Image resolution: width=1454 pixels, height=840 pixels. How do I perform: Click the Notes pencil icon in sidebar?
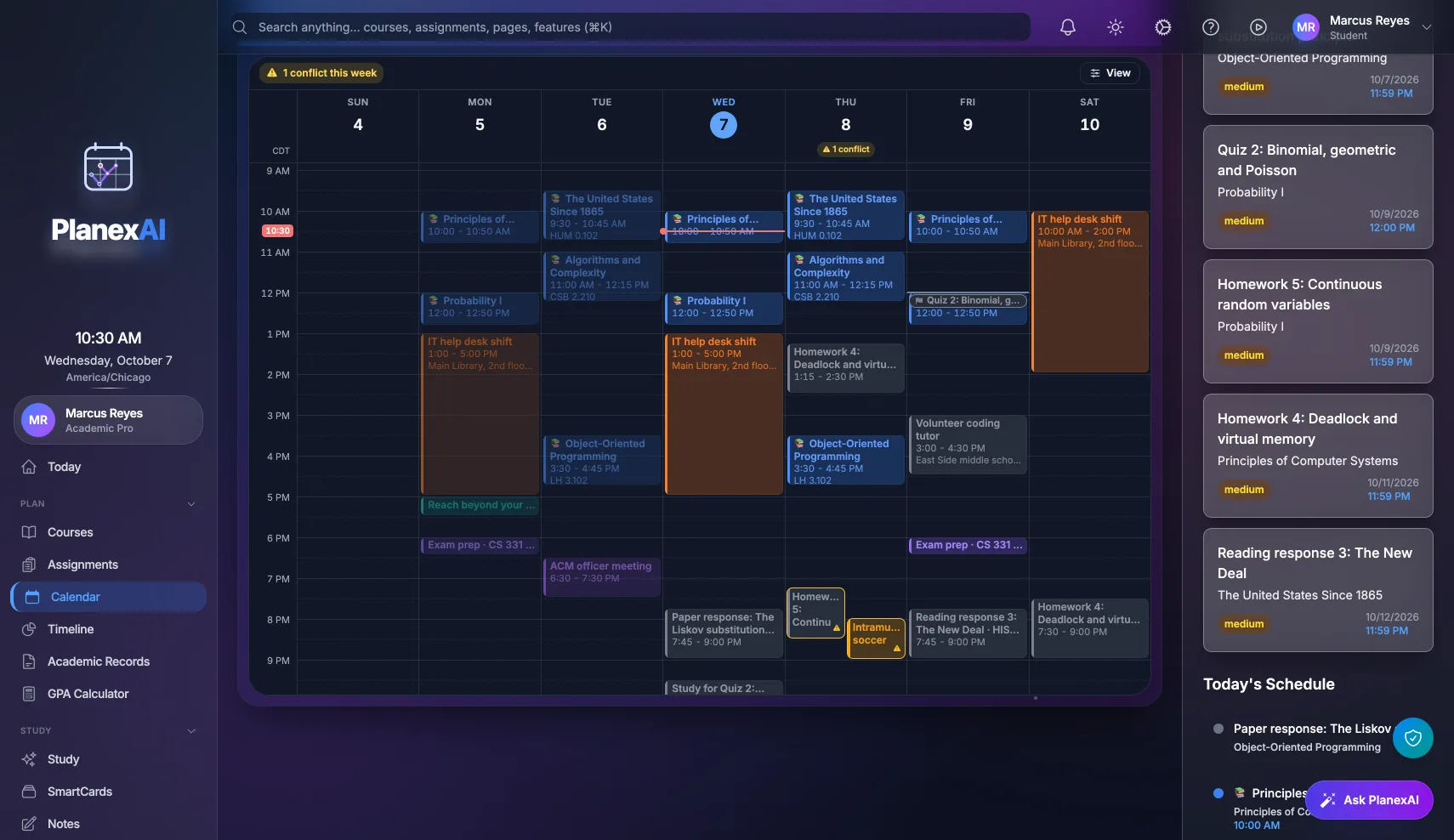coord(29,824)
